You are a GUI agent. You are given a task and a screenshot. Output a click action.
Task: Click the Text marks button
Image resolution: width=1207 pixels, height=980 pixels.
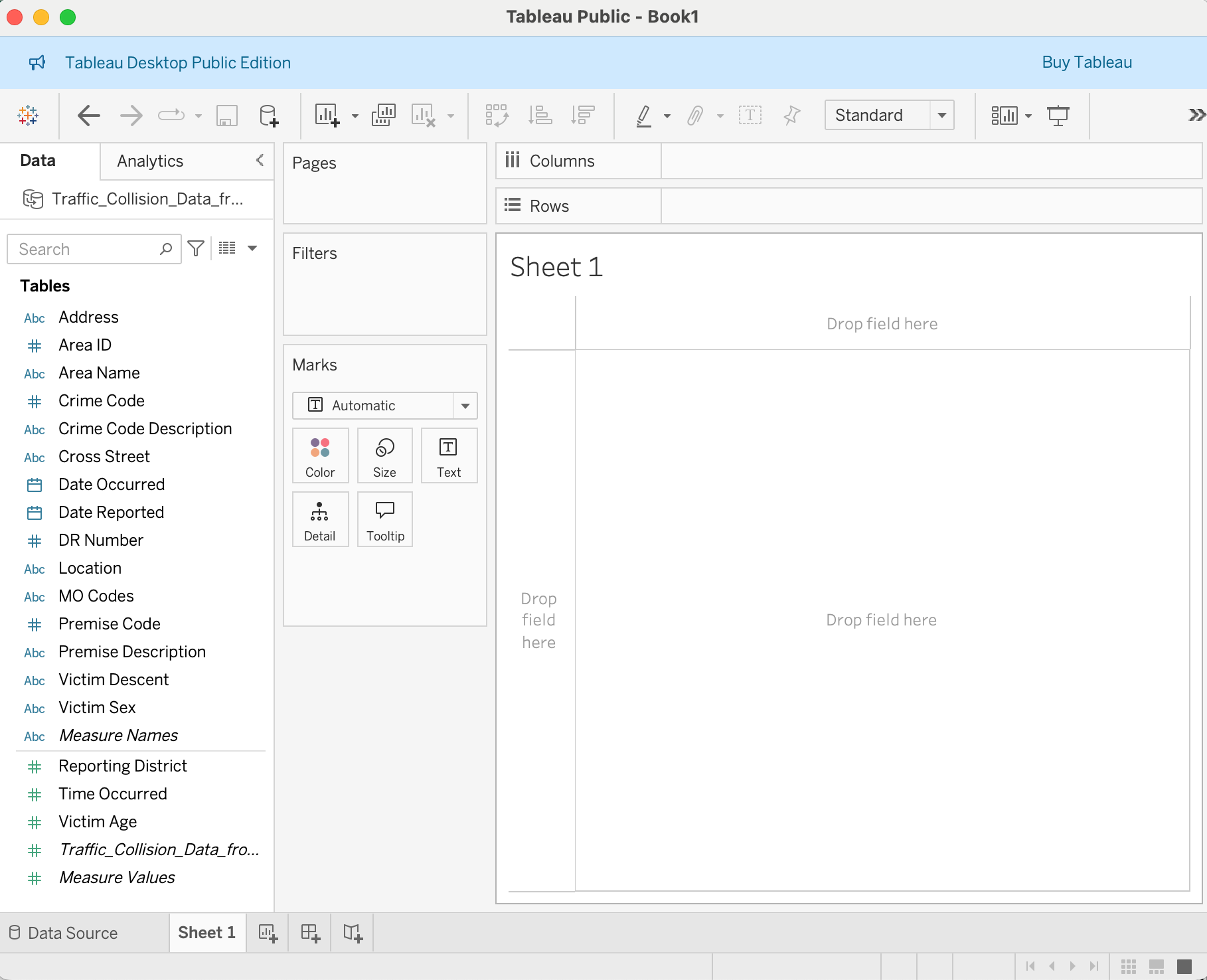coord(449,455)
